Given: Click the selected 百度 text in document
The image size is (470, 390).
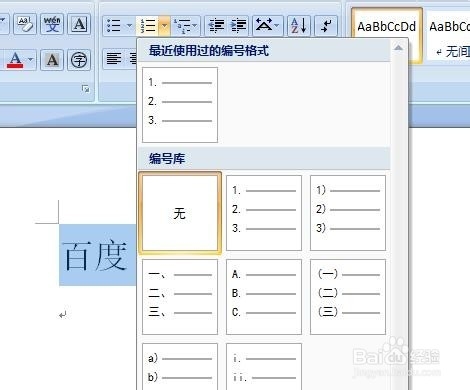Looking at the screenshot, I should click(x=95, y=256).
